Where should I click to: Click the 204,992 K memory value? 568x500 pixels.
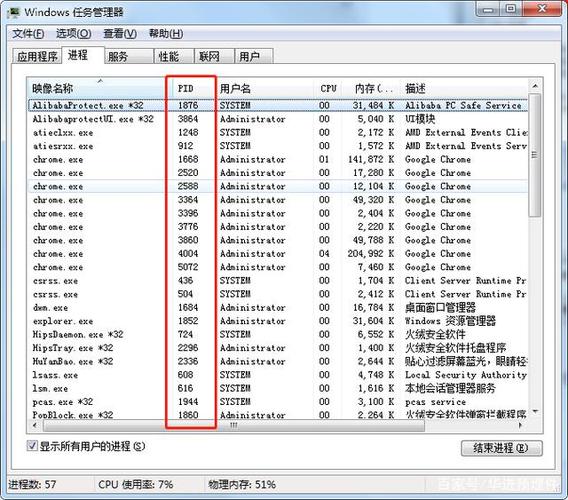[x=371, y=254]
